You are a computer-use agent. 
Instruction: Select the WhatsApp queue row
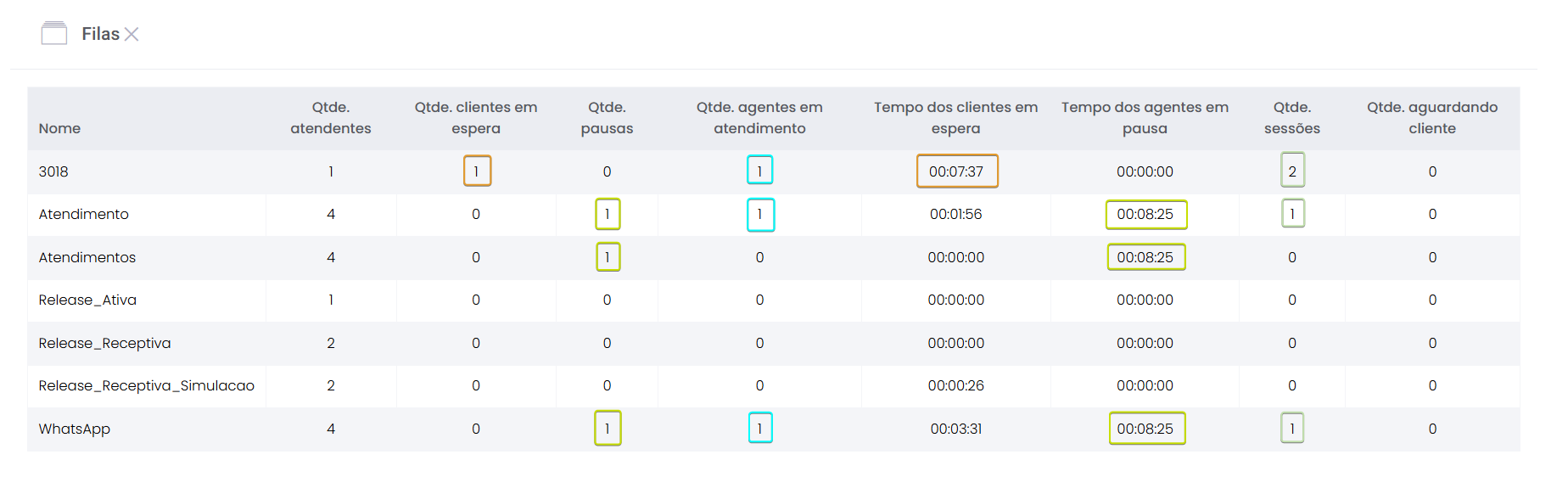tap(74, 429)
